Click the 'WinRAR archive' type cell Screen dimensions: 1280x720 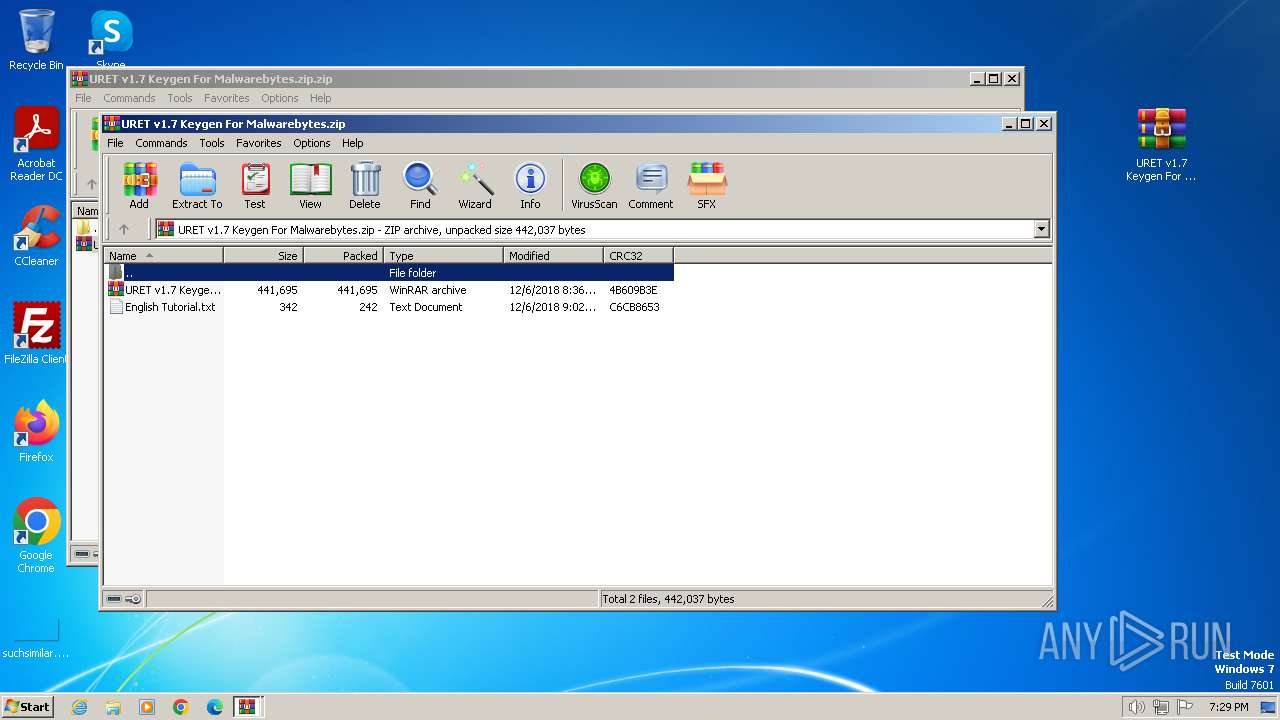click(x=428, y=290)
